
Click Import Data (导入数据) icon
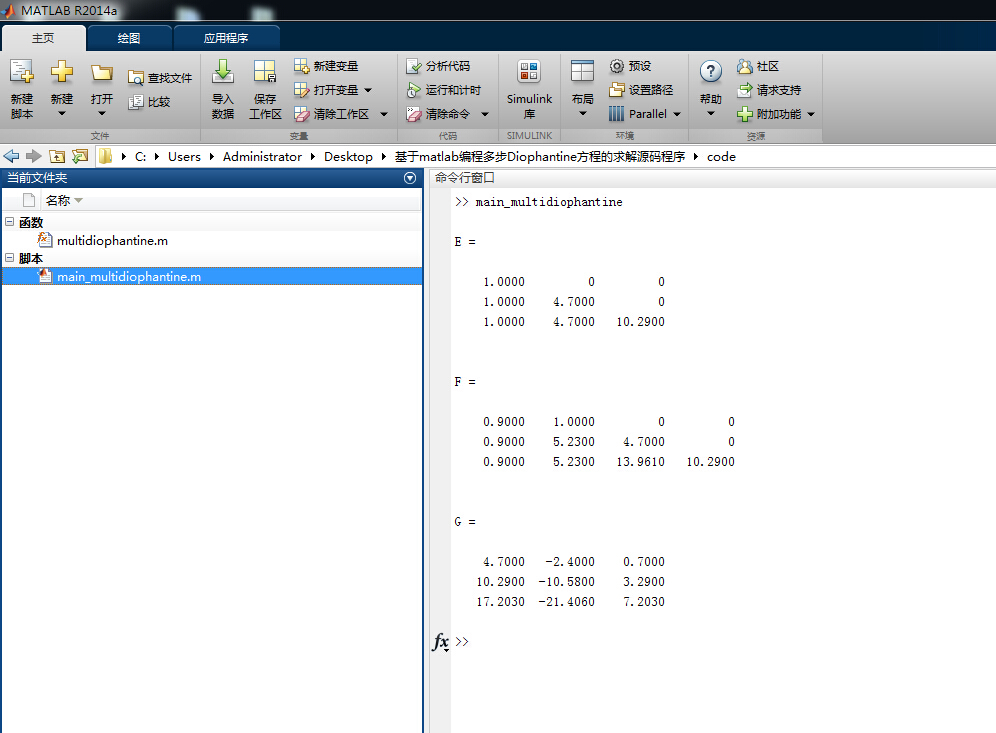pos(223,72)
